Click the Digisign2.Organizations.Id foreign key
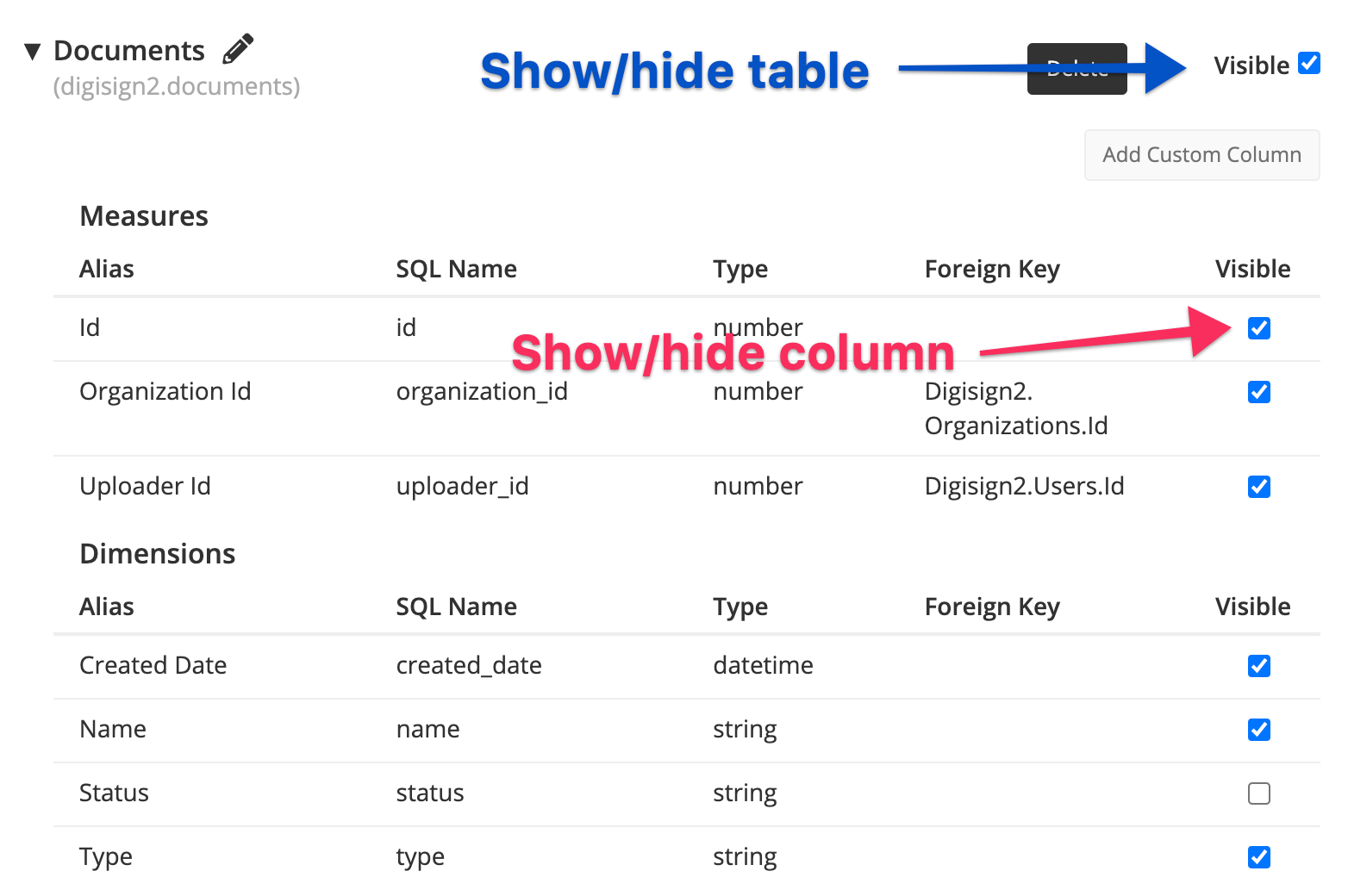This screenshot has height=896, width=1348. (1016, 409)
